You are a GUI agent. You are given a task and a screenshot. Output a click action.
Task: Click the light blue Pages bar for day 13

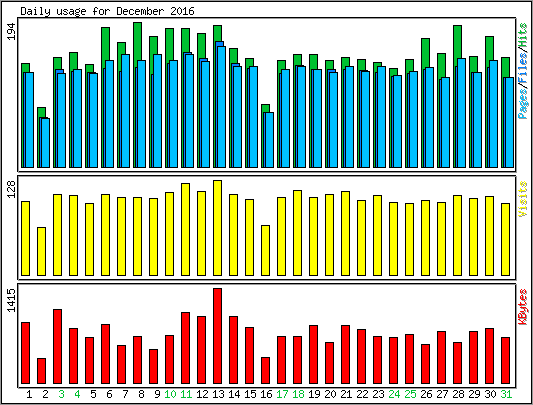222,107
